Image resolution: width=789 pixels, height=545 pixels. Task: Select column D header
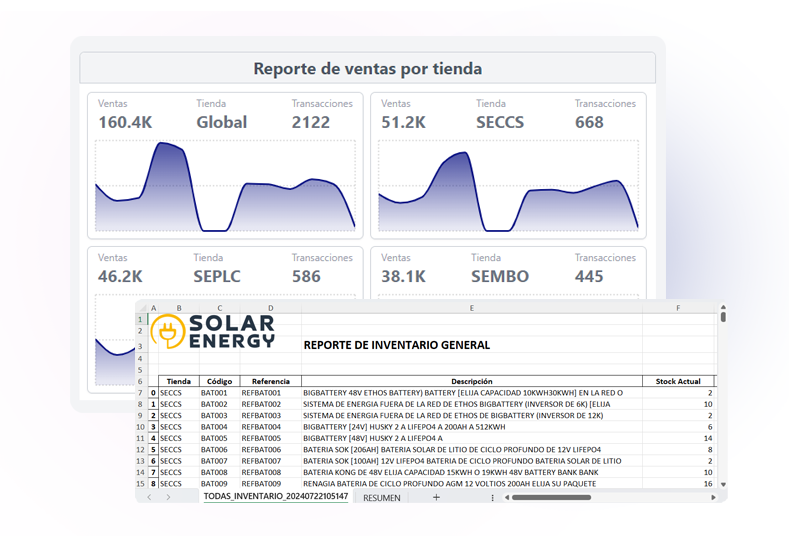pos(271,308)
